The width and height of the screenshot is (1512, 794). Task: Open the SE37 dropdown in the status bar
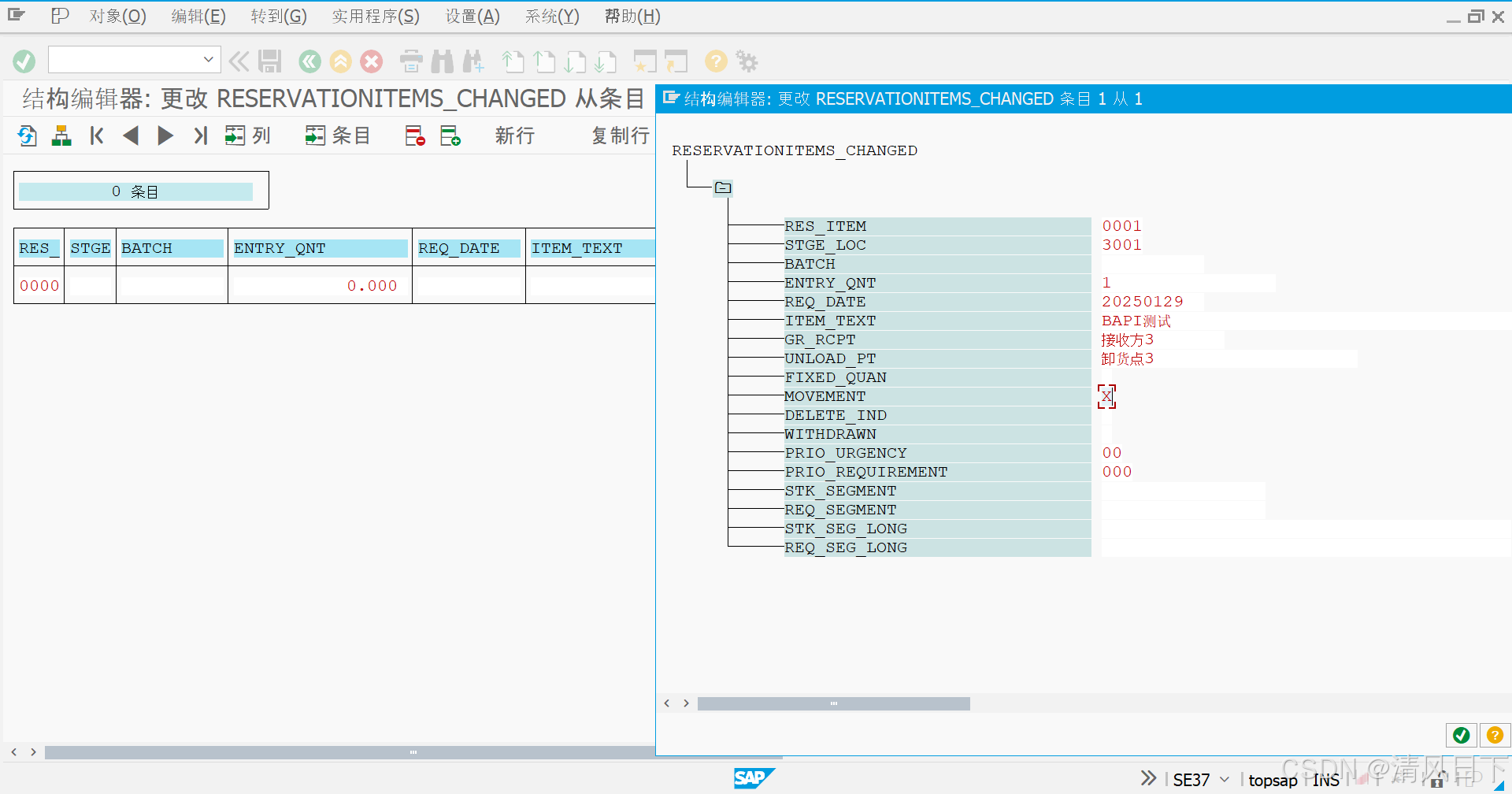[x=1222, y=779]
